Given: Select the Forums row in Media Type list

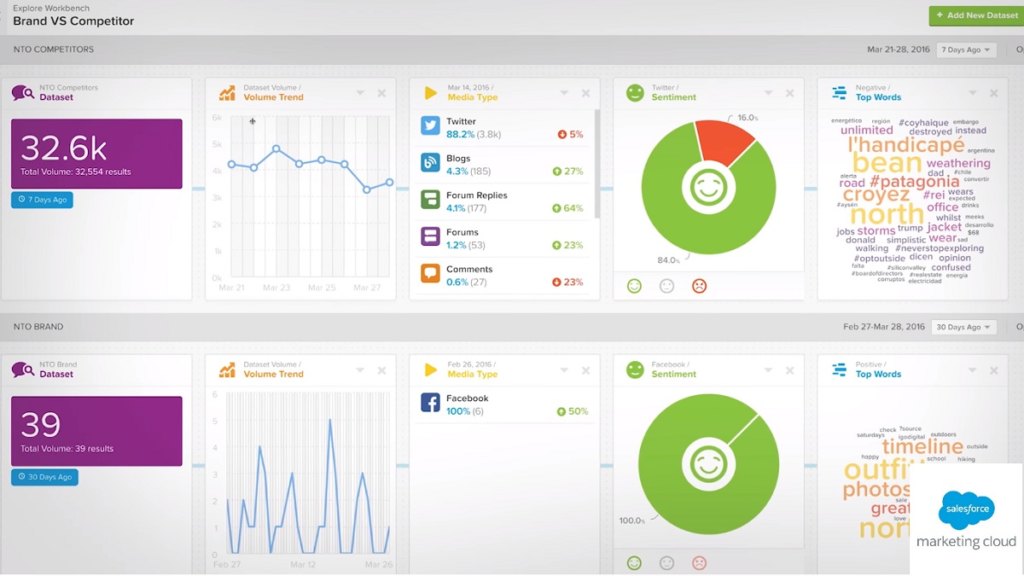Looking at the screenshot, I should coord(502,238).
